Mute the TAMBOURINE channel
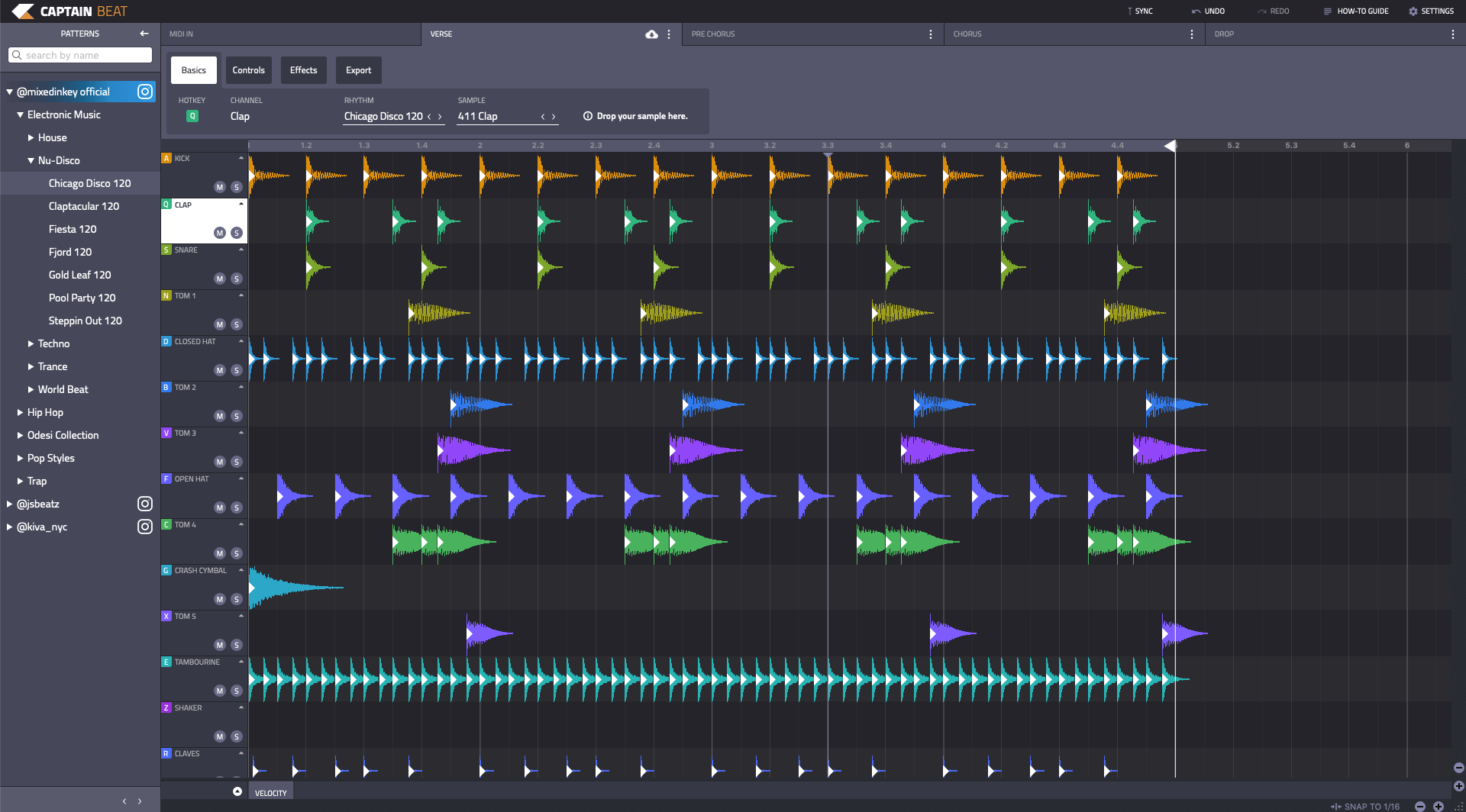1466x812 pixels. [x=220, y=691]
